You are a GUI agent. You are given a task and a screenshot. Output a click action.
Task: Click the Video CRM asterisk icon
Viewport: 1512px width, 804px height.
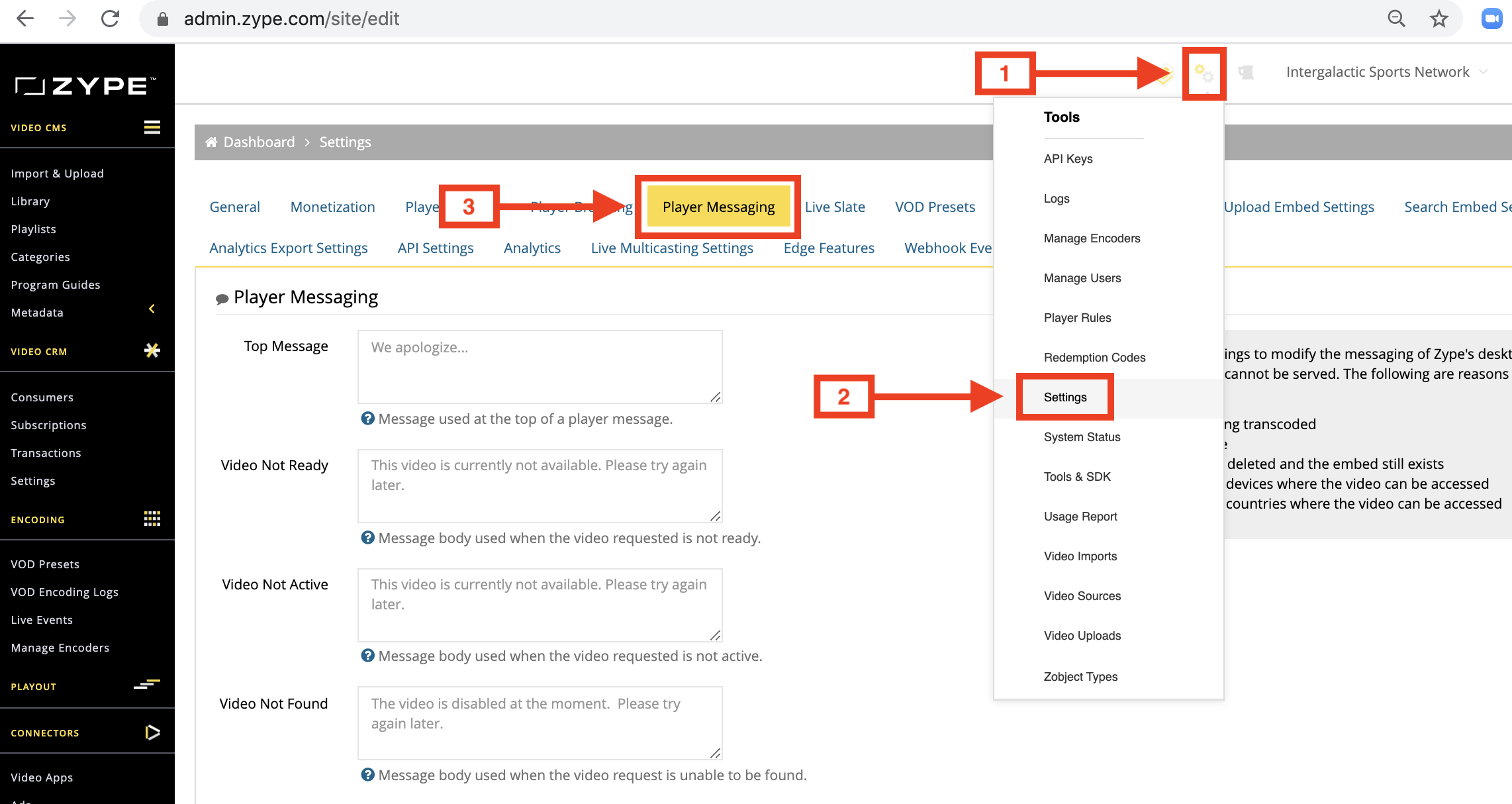pyautogui.click(x=152, y=350)
